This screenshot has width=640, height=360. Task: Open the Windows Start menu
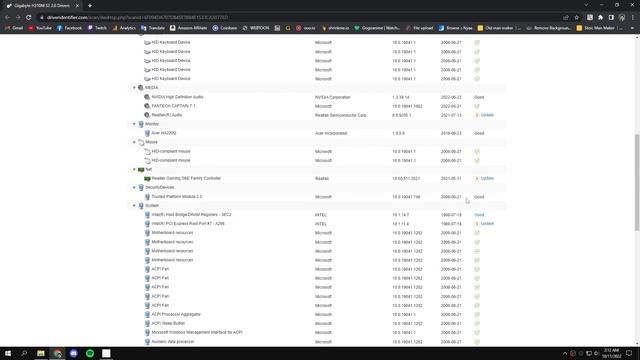[8, 353]
